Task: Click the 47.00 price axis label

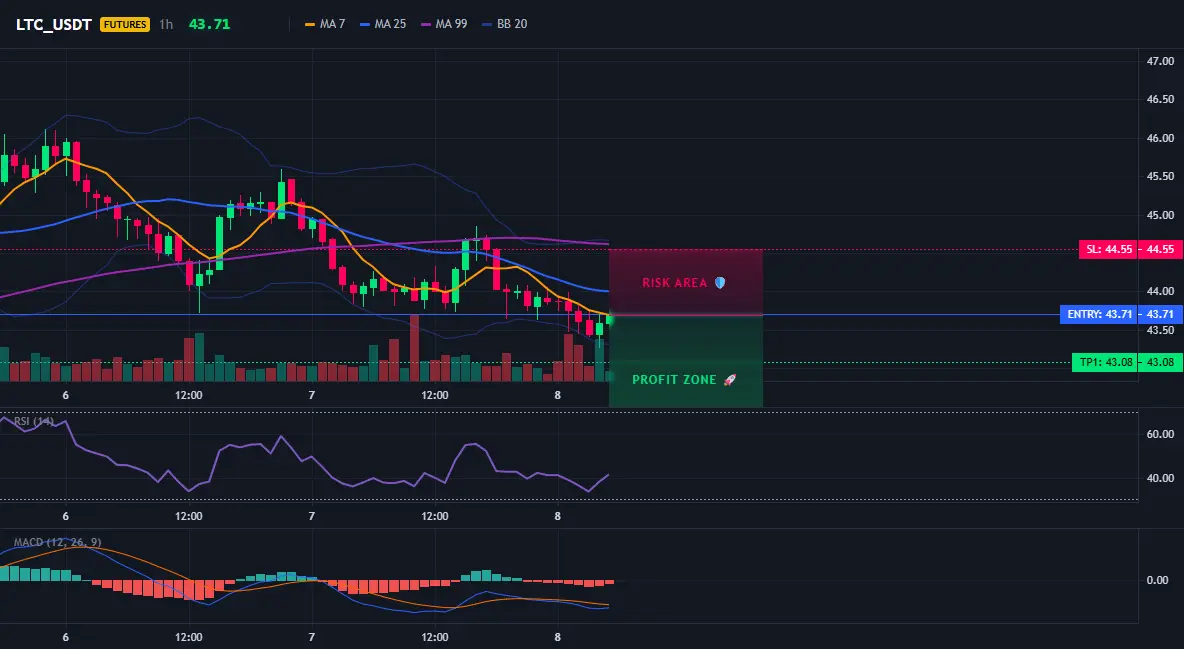Action: click(1160, 61)
